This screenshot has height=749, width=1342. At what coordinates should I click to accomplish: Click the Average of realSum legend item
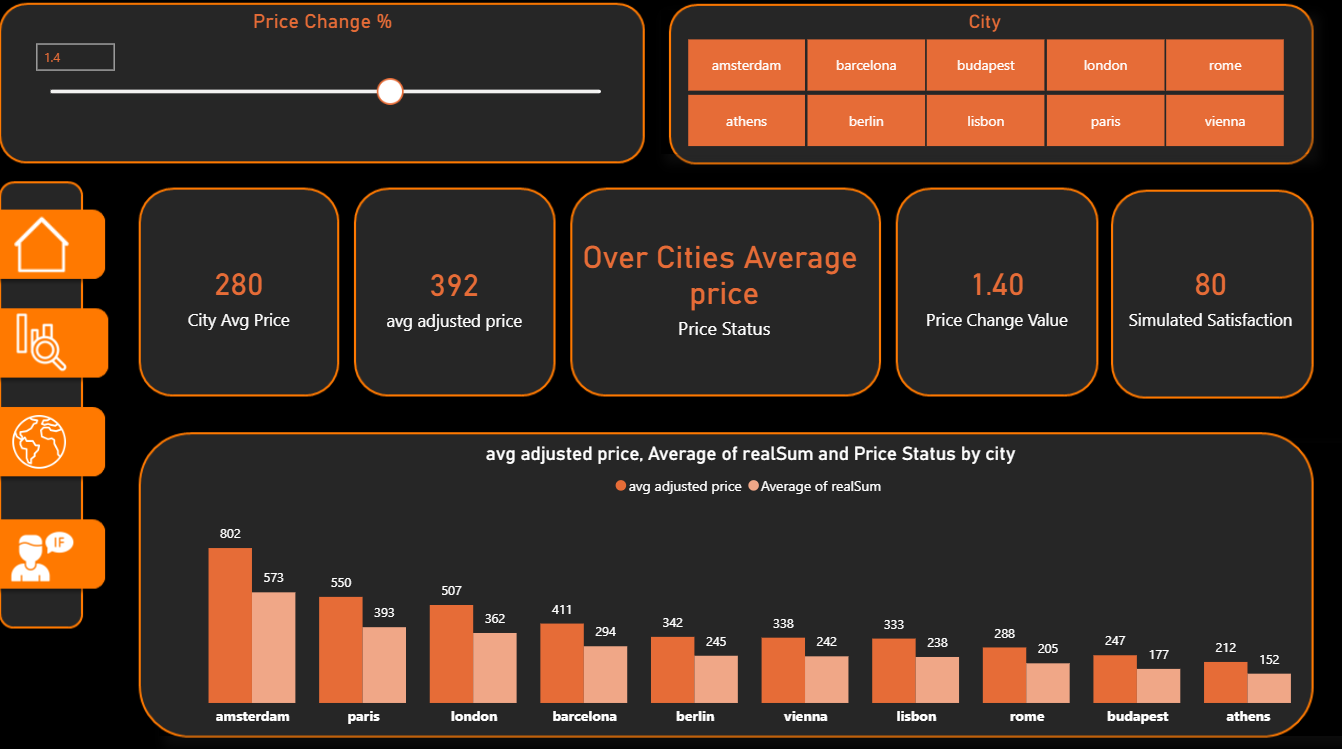click(x=814, y=486)
